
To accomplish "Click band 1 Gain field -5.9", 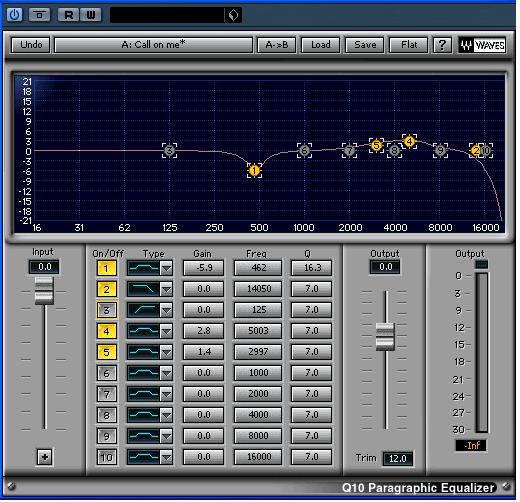I will tap(203, 268).
